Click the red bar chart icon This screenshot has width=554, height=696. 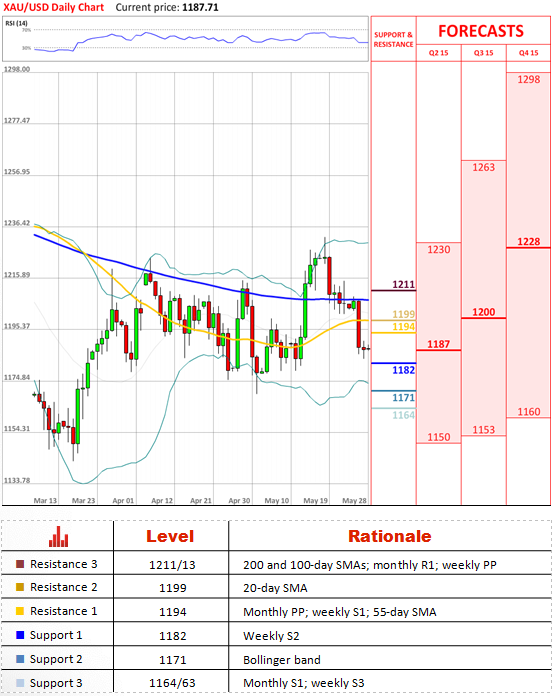click(59, 536)
